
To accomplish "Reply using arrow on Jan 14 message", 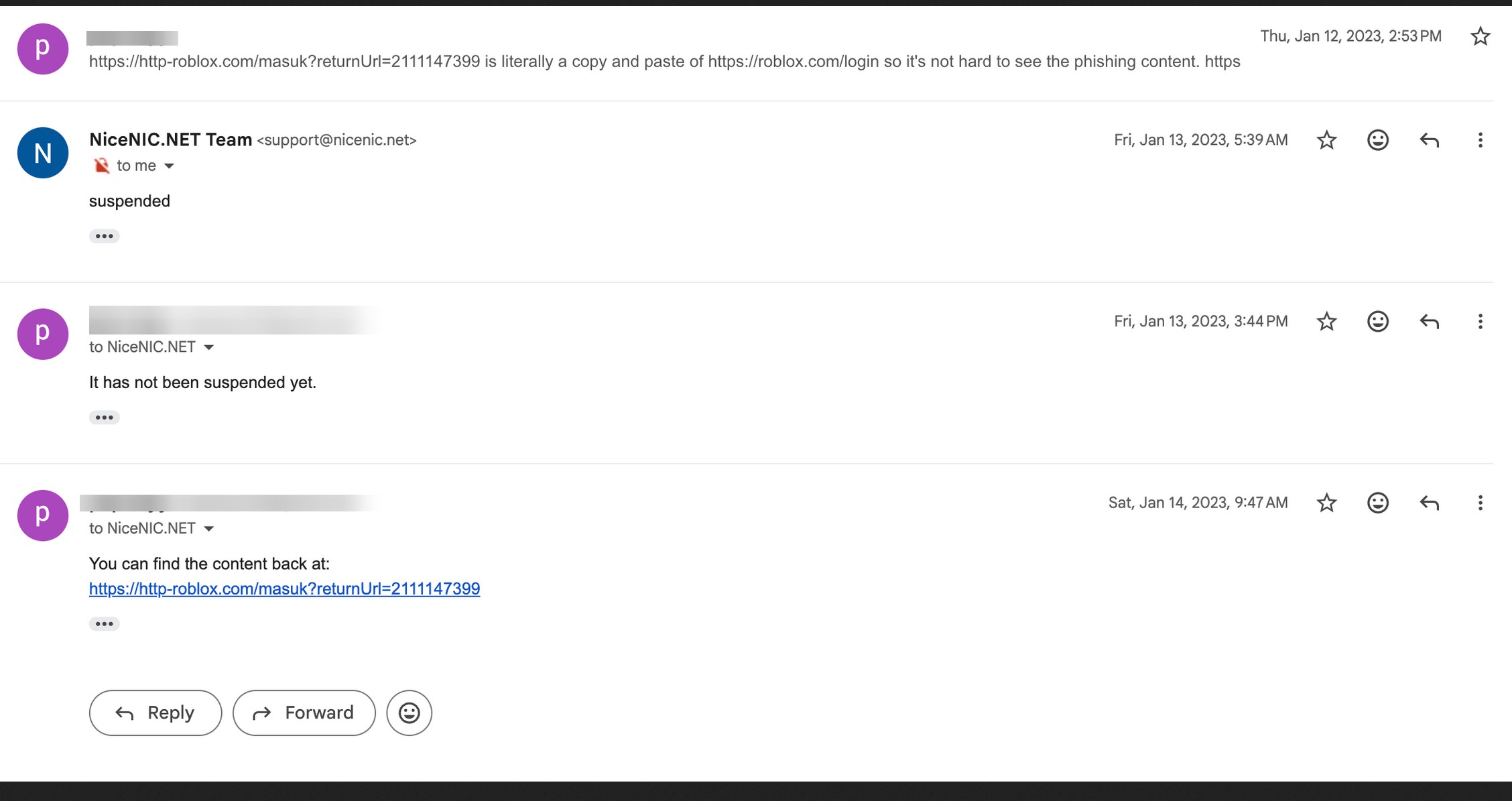I will (1429, 503).
